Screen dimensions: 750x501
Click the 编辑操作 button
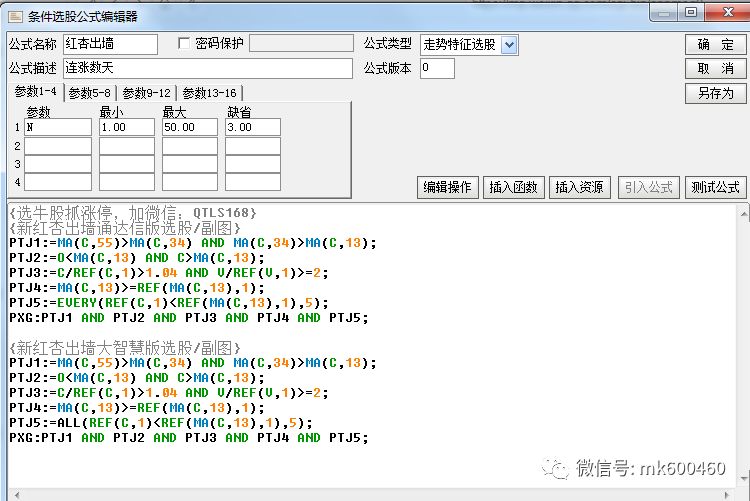[x=447, y=187]
